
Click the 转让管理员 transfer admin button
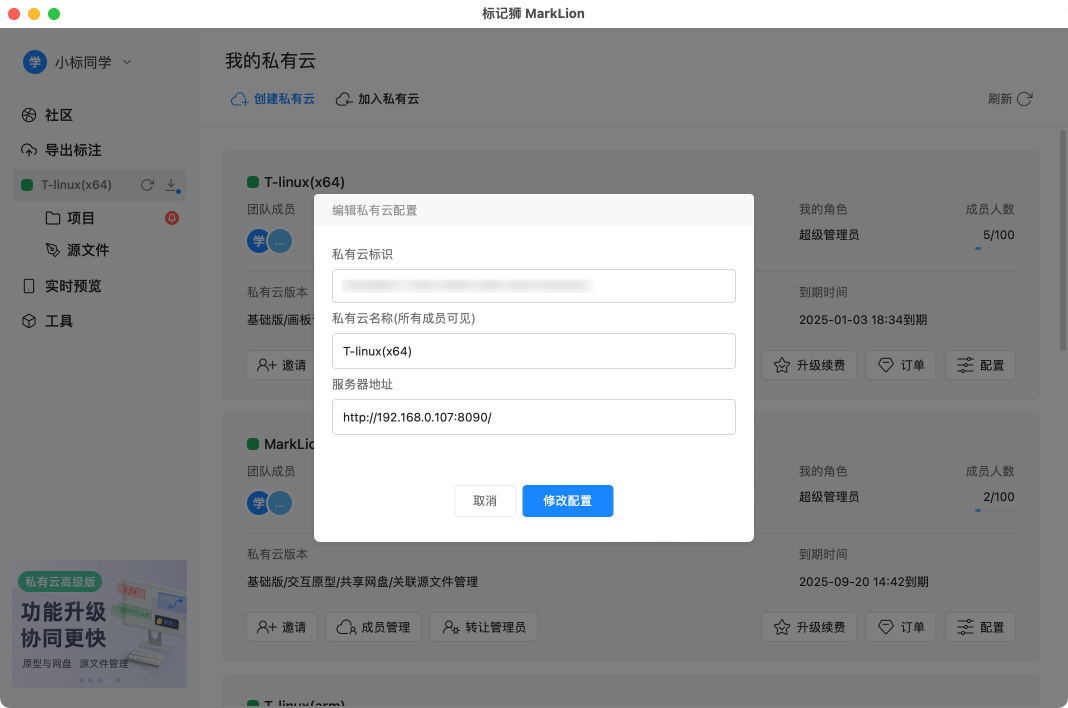tap(484, 627)
